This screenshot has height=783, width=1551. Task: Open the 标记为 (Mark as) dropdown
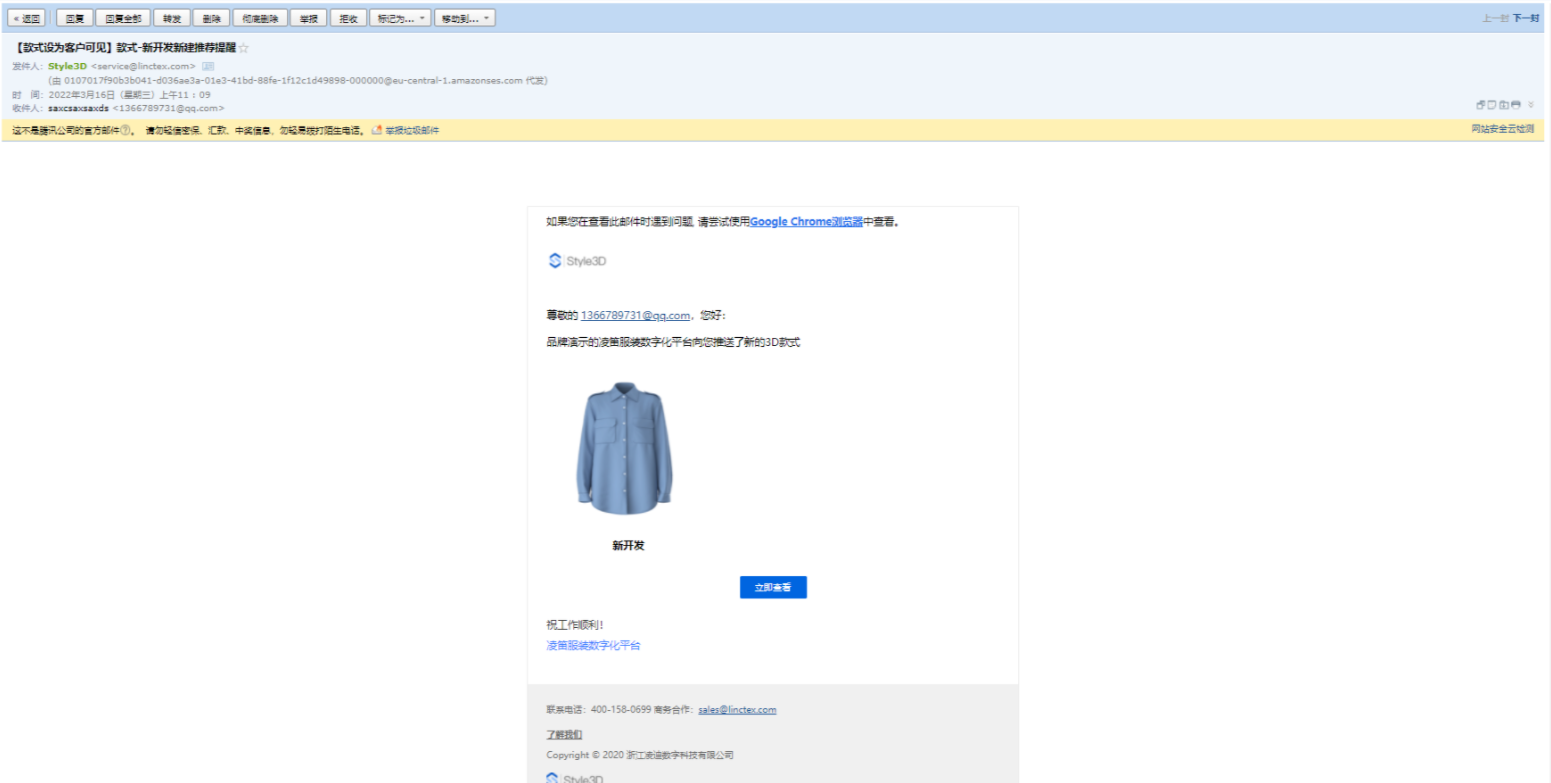click(400, 18)
